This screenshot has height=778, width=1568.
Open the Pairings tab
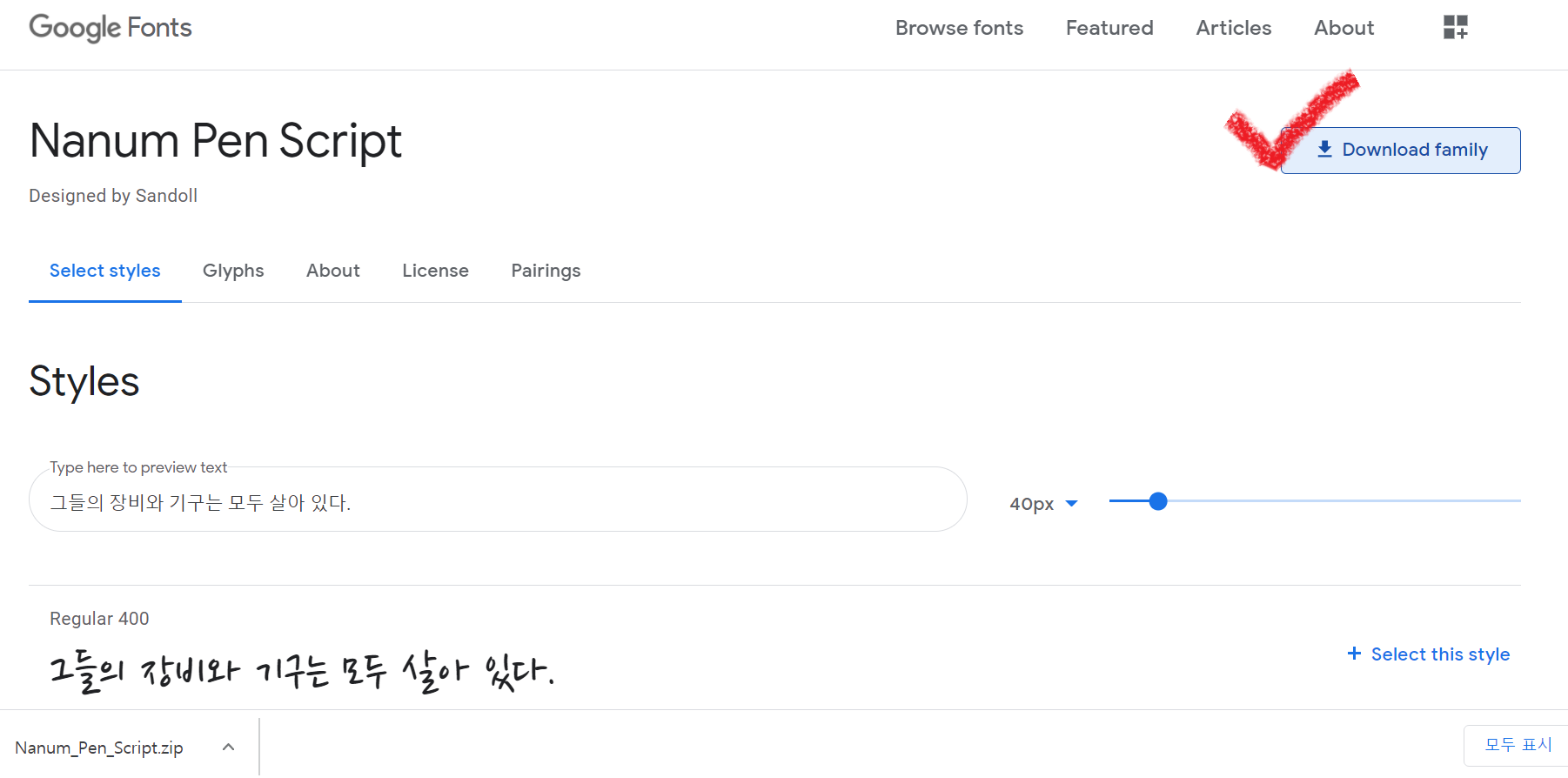point(546,271)
